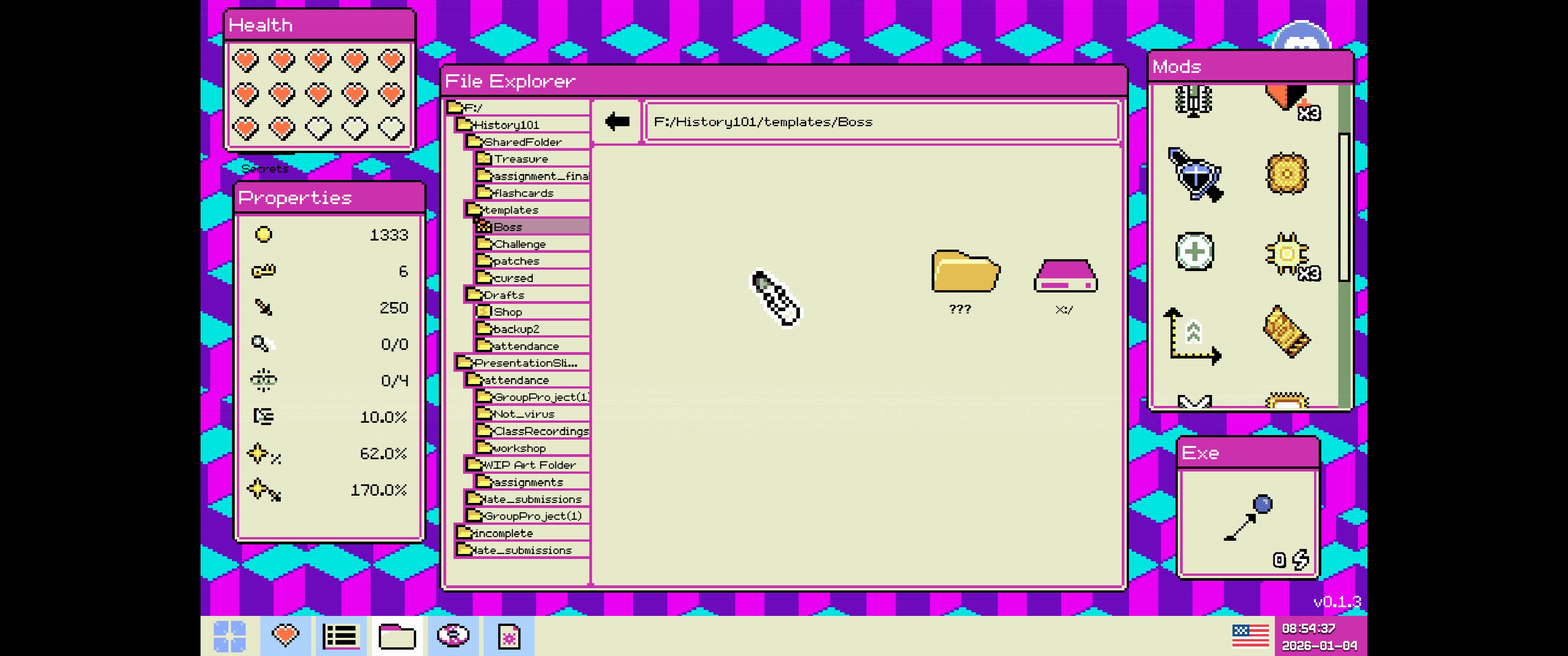1568x656 pixels.
Task: Click the golden ticket mod icon
Action: (1286, 332)
